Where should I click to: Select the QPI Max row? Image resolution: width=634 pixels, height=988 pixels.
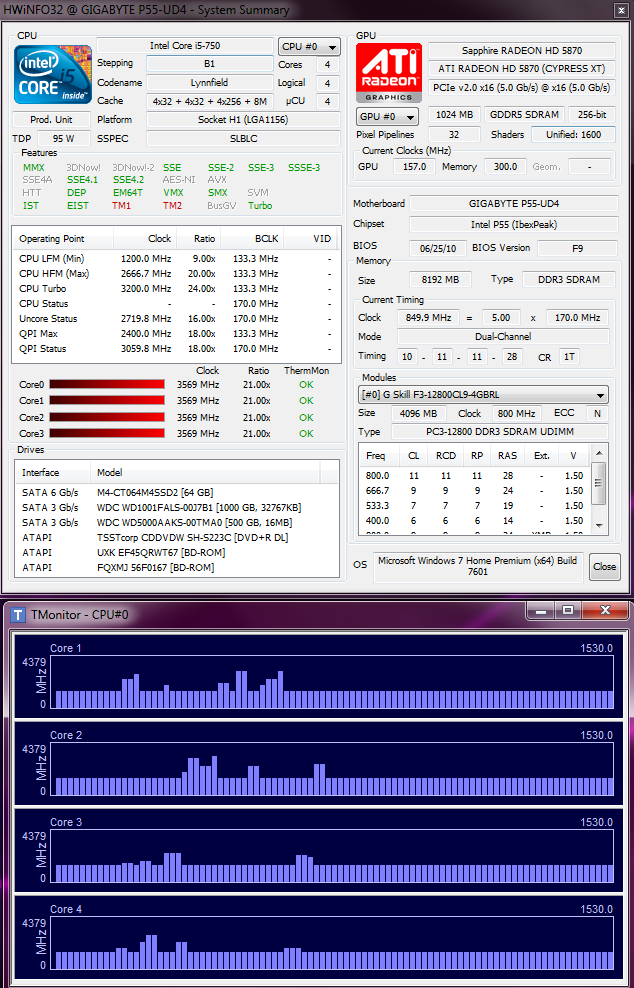[x=176, y=333]
